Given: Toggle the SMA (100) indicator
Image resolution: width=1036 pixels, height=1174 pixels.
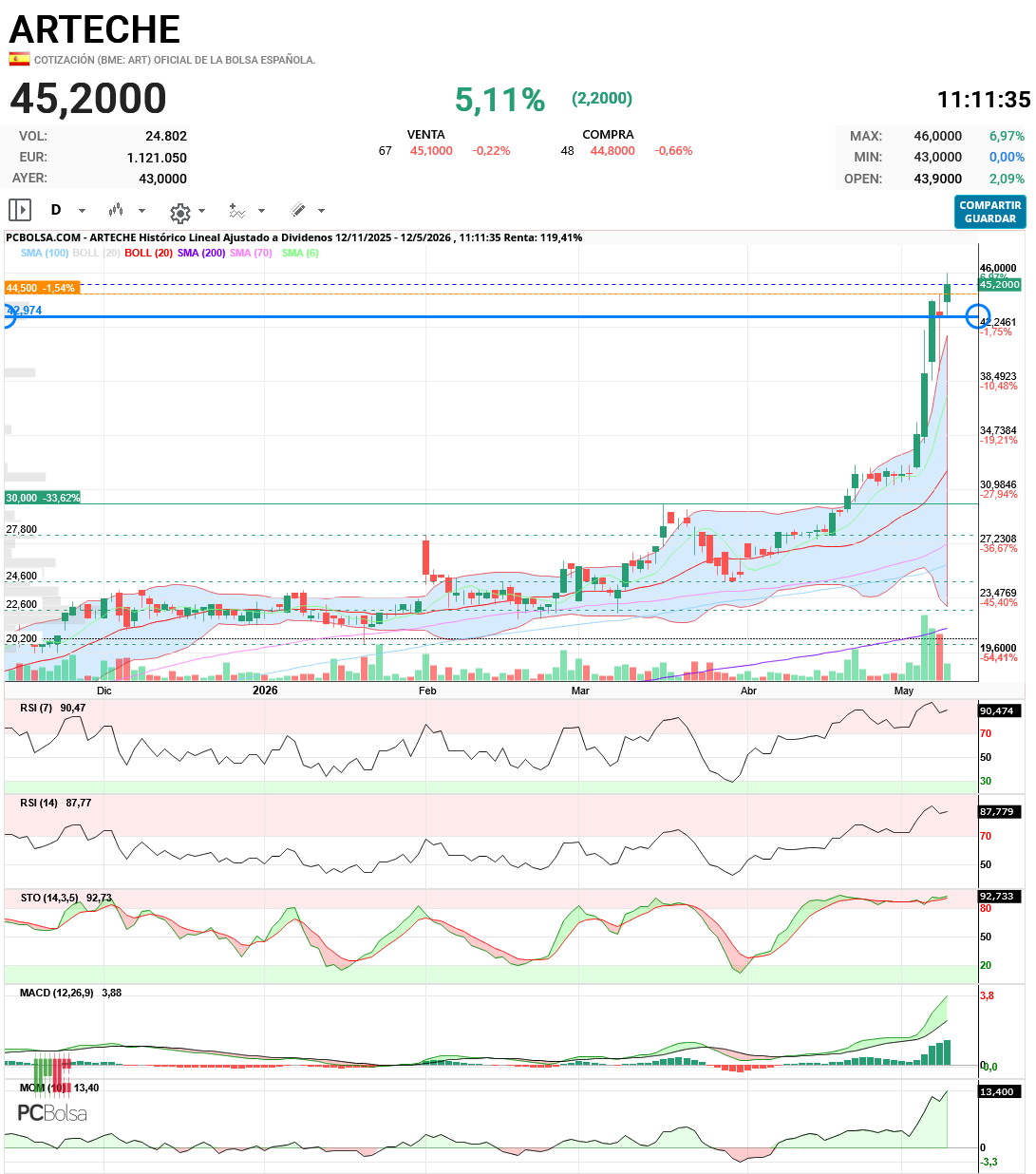Looking at the screenshot, I should (x=45, y=253).
